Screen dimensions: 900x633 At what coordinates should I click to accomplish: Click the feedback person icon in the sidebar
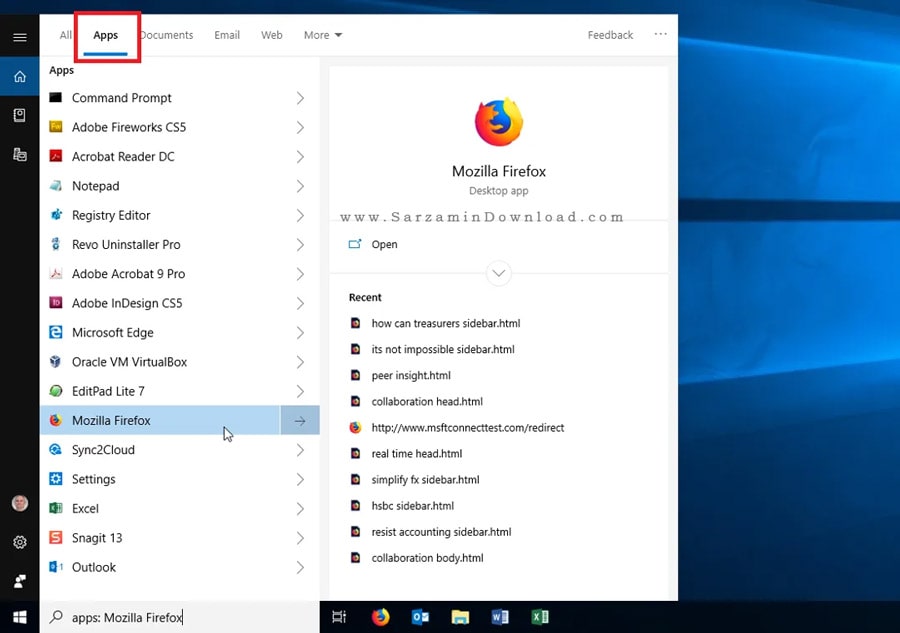[x=20, y=581]
